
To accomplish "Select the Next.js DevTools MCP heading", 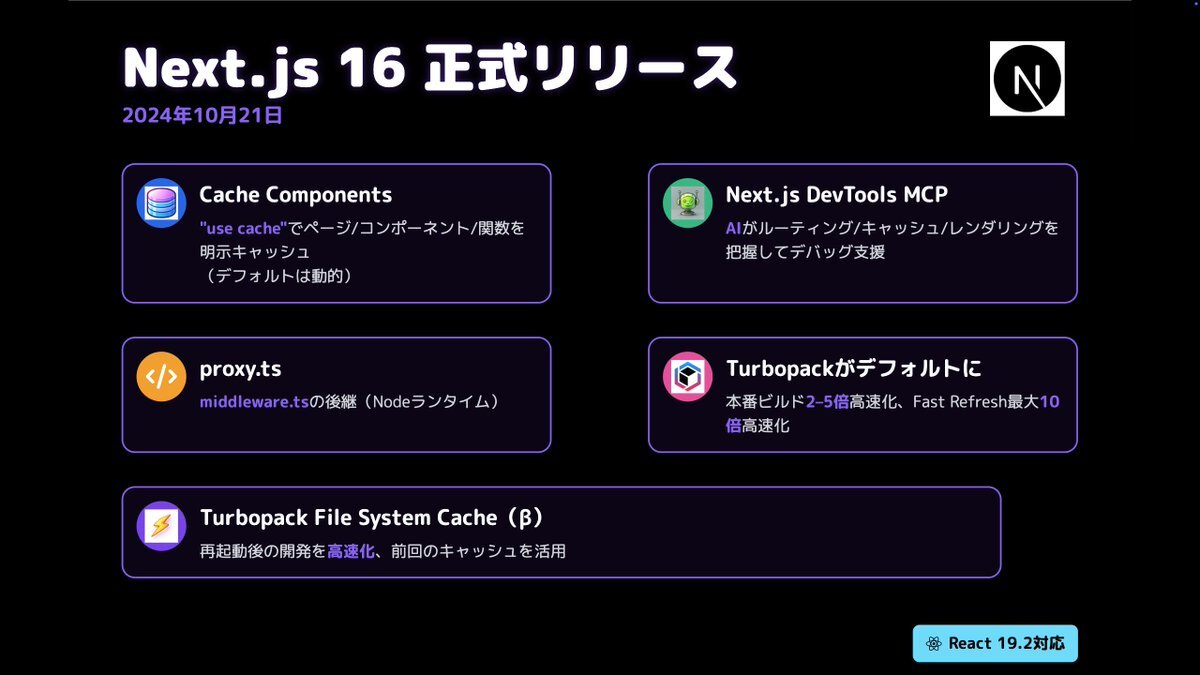I will [837, 195].
